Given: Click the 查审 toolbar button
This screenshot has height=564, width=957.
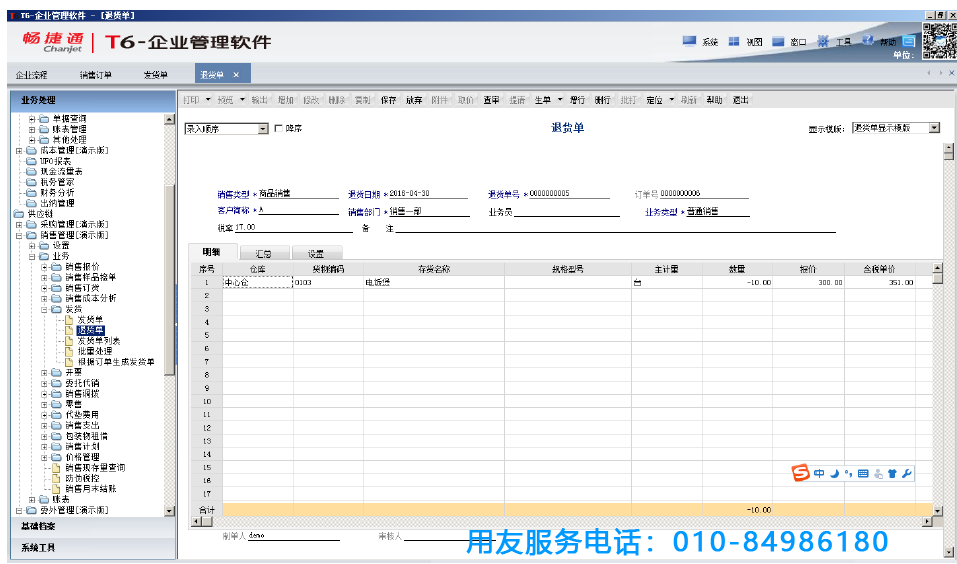Looking at the screenshot, I should tap(491, 99).
